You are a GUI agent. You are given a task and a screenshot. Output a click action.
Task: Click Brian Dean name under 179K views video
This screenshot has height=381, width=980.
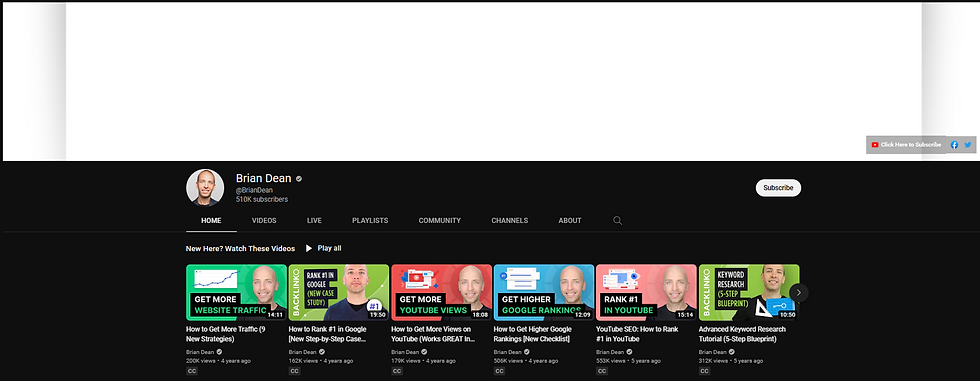(x=405, y=352)
